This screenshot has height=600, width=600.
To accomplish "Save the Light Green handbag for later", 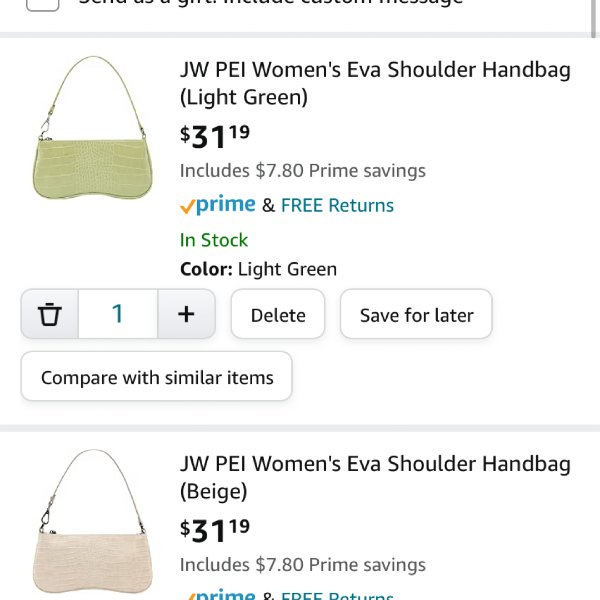I will click(416, 314).
